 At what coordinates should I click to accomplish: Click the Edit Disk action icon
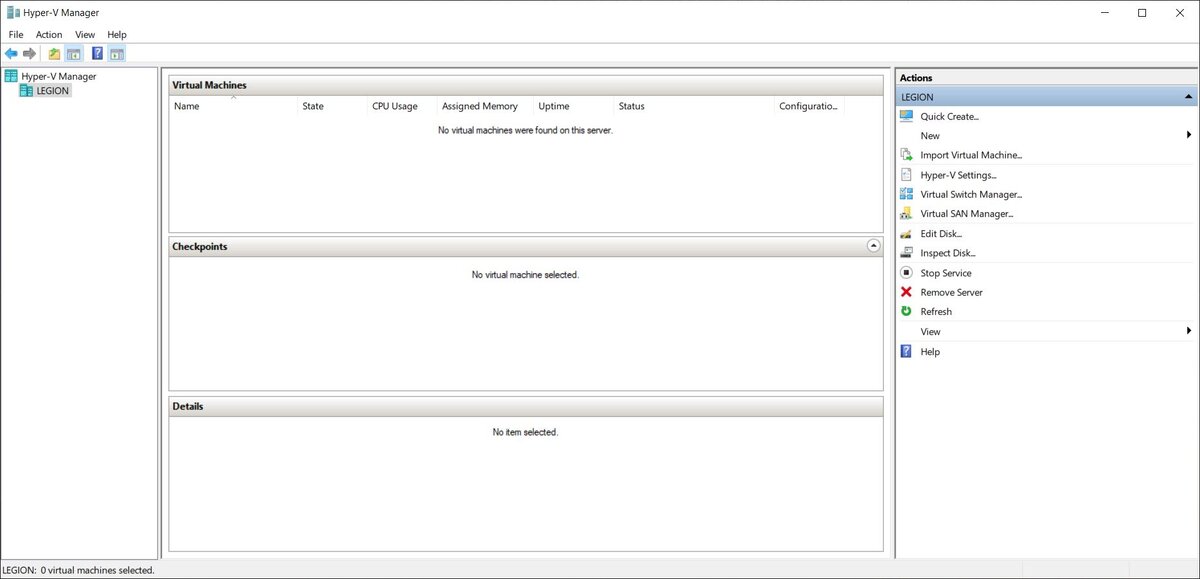(906, 233)
